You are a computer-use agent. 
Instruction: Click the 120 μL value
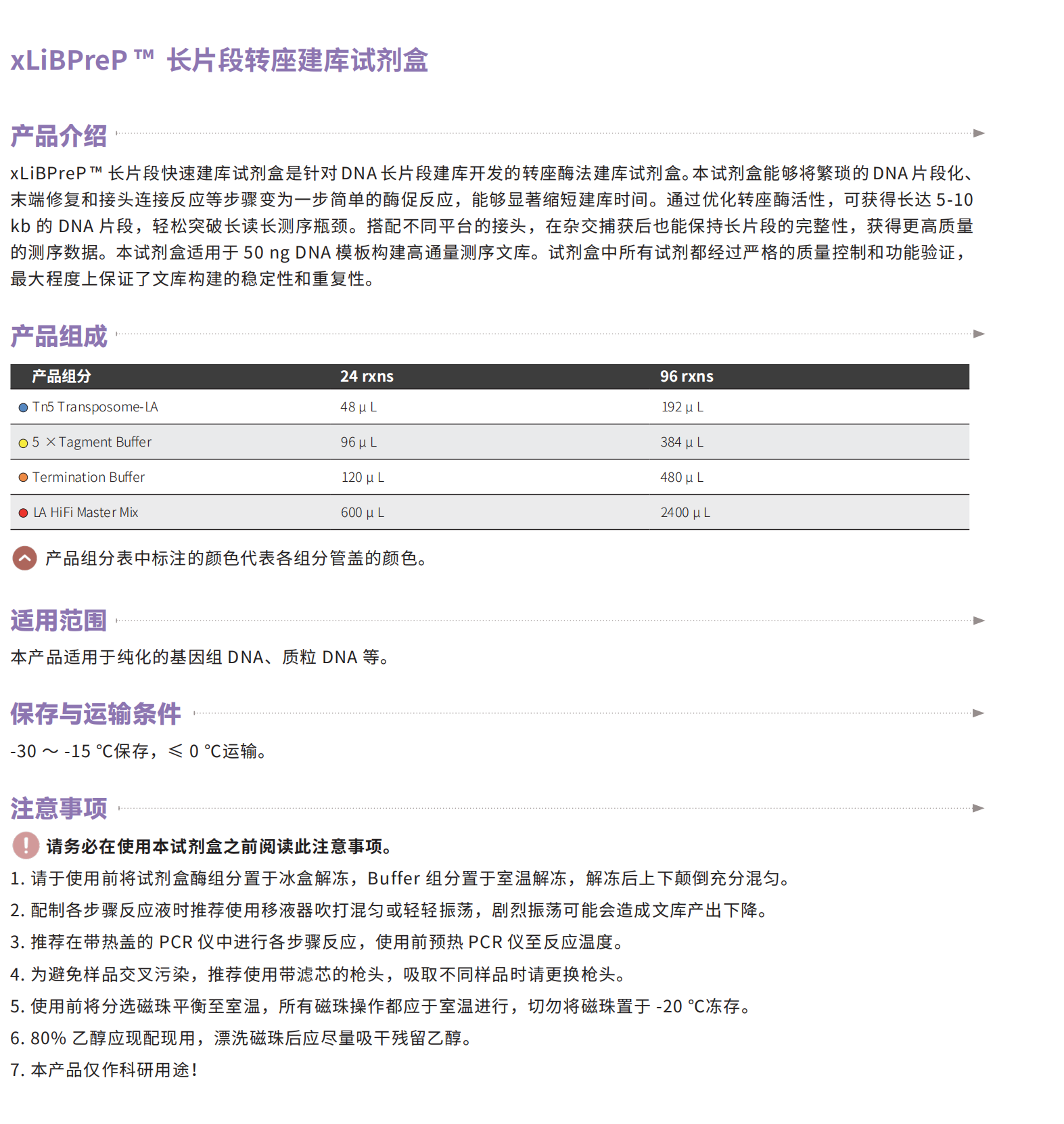(363, 477)
